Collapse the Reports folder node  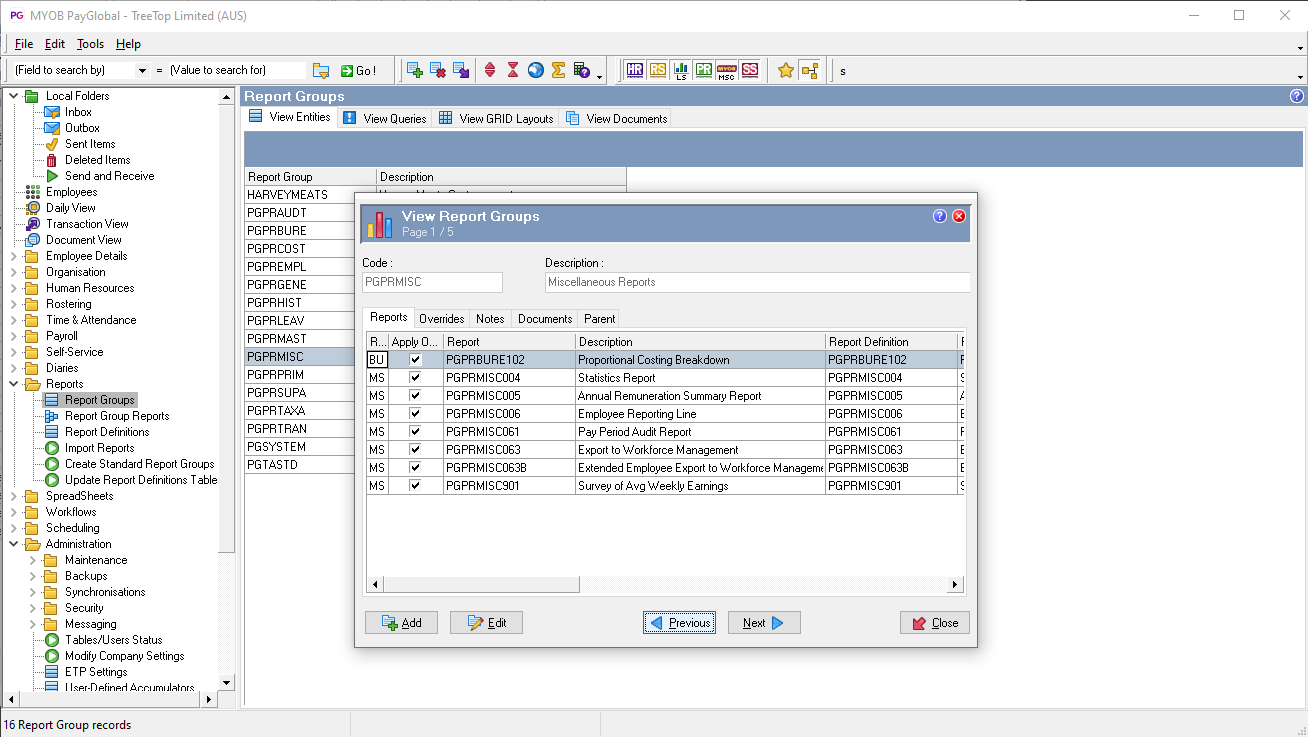coord(14,384)
